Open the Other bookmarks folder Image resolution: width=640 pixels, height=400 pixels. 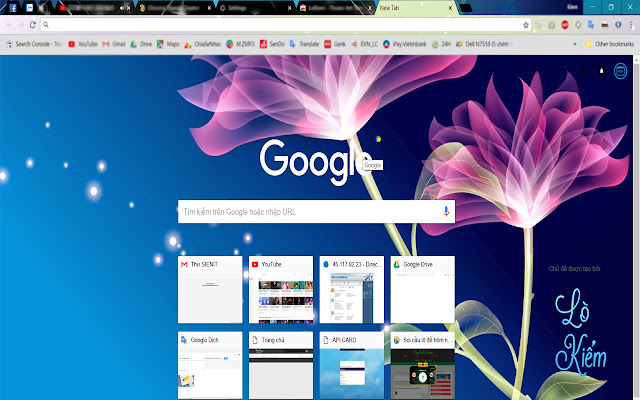(610, 44)
